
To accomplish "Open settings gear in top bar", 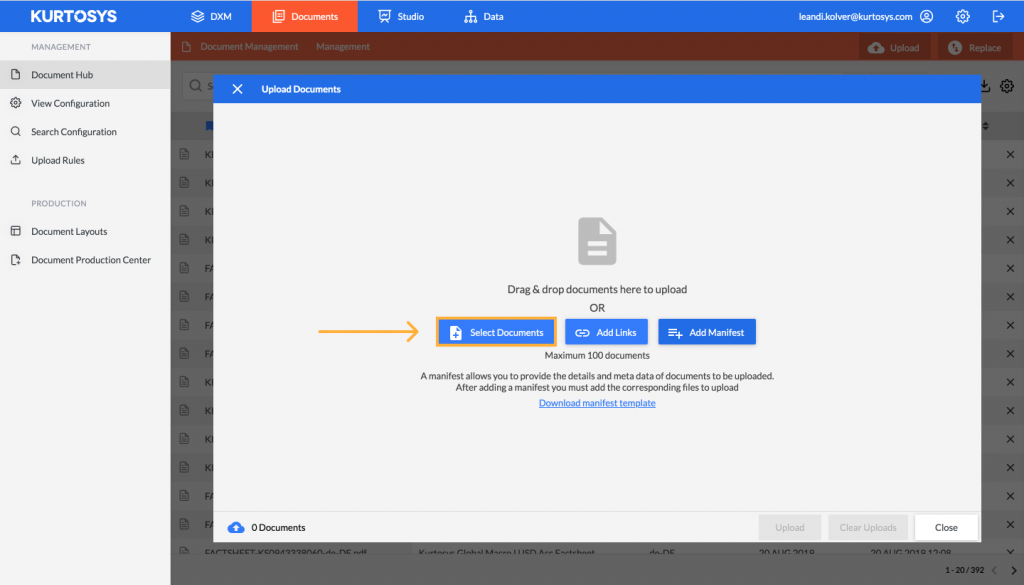I will coord(963,16).
